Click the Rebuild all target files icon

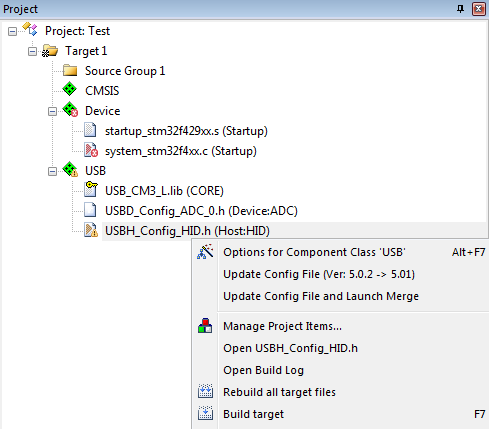[x=205, y=391]
